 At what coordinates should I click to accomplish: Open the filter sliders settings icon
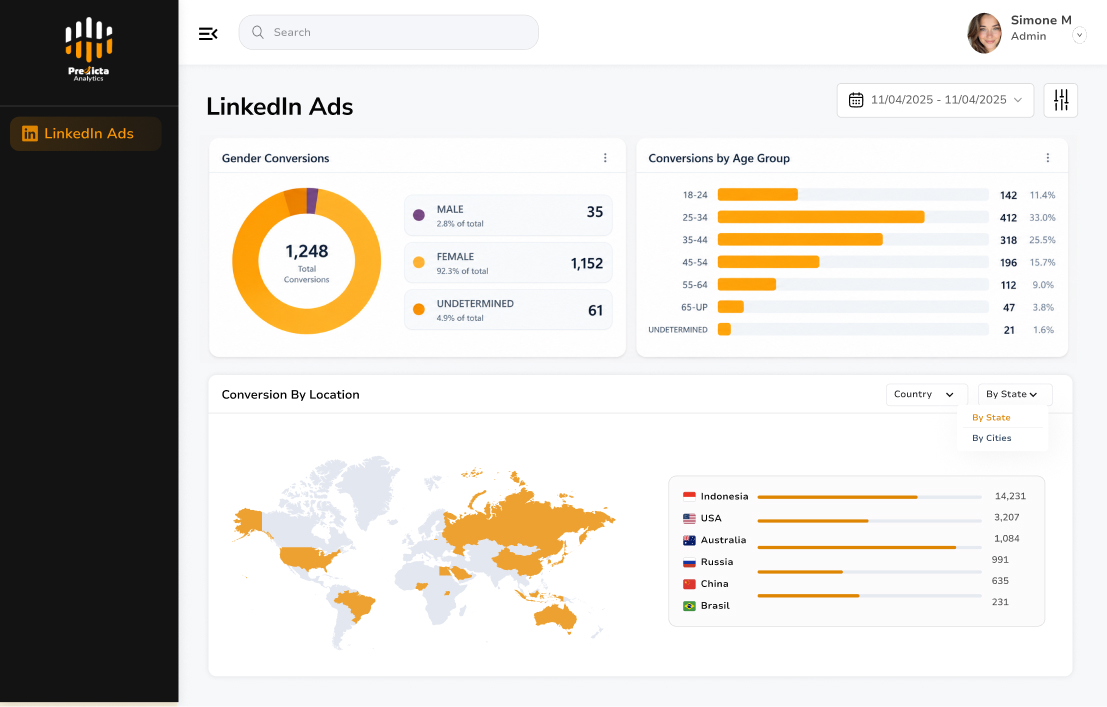tap(1060, 100)
